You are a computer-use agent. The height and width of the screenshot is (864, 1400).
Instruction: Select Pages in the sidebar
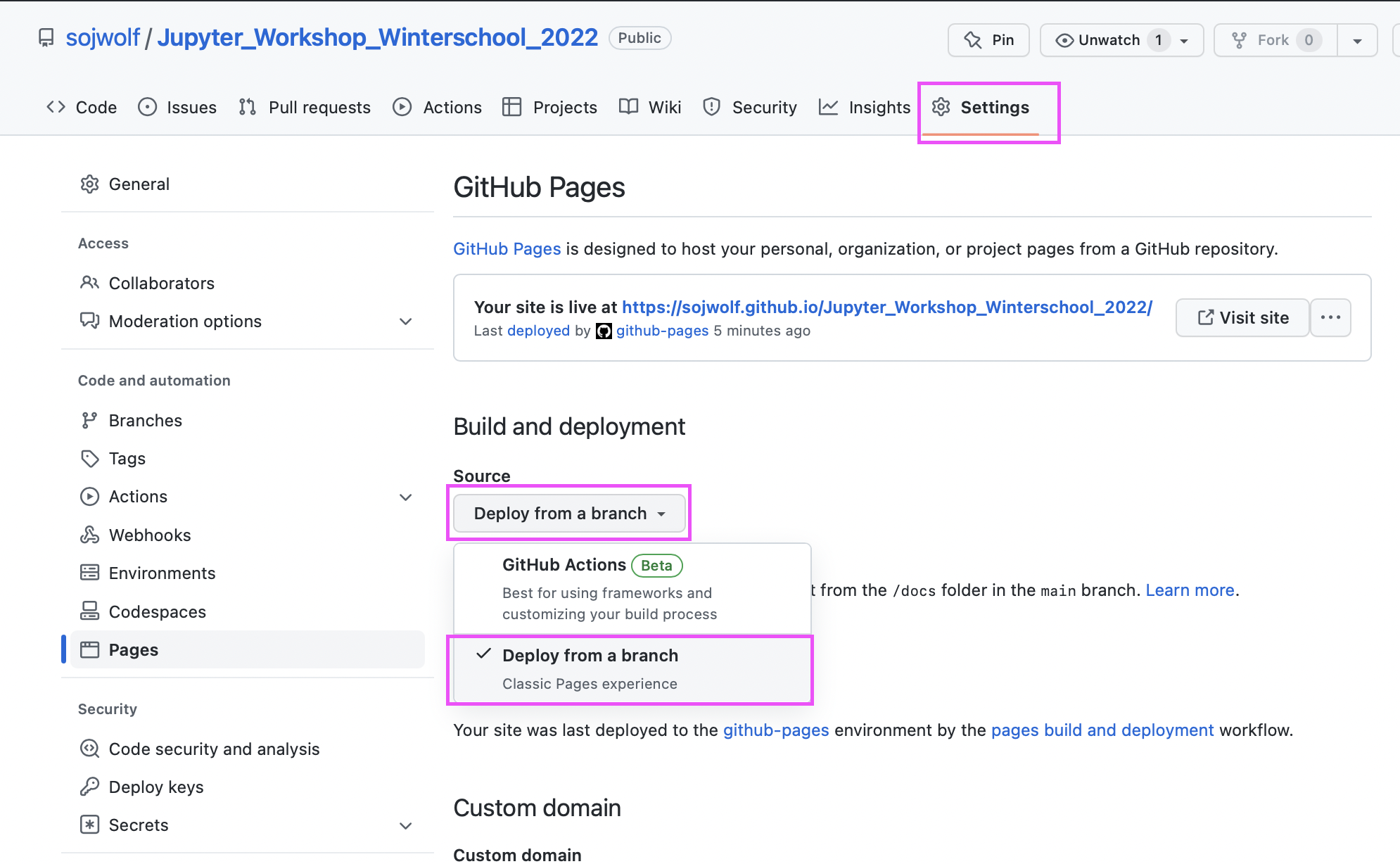click(248, 649)
